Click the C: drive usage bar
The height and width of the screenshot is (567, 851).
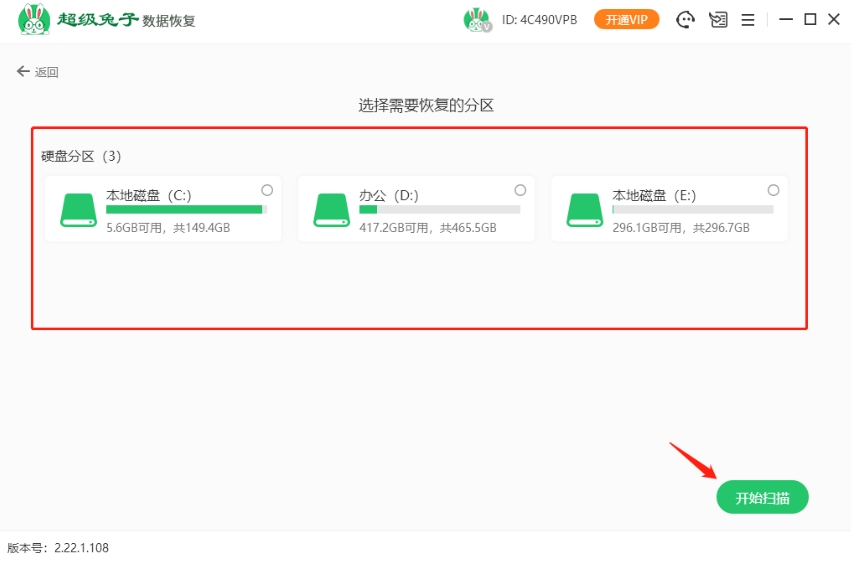[x=186, y=210]
